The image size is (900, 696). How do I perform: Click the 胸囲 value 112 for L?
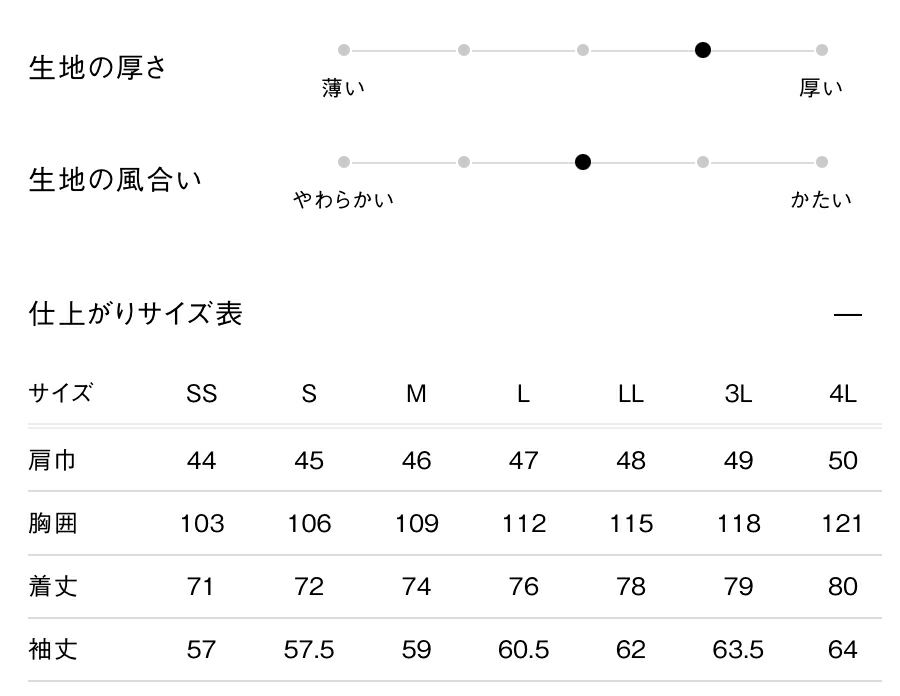click(523, 523)
